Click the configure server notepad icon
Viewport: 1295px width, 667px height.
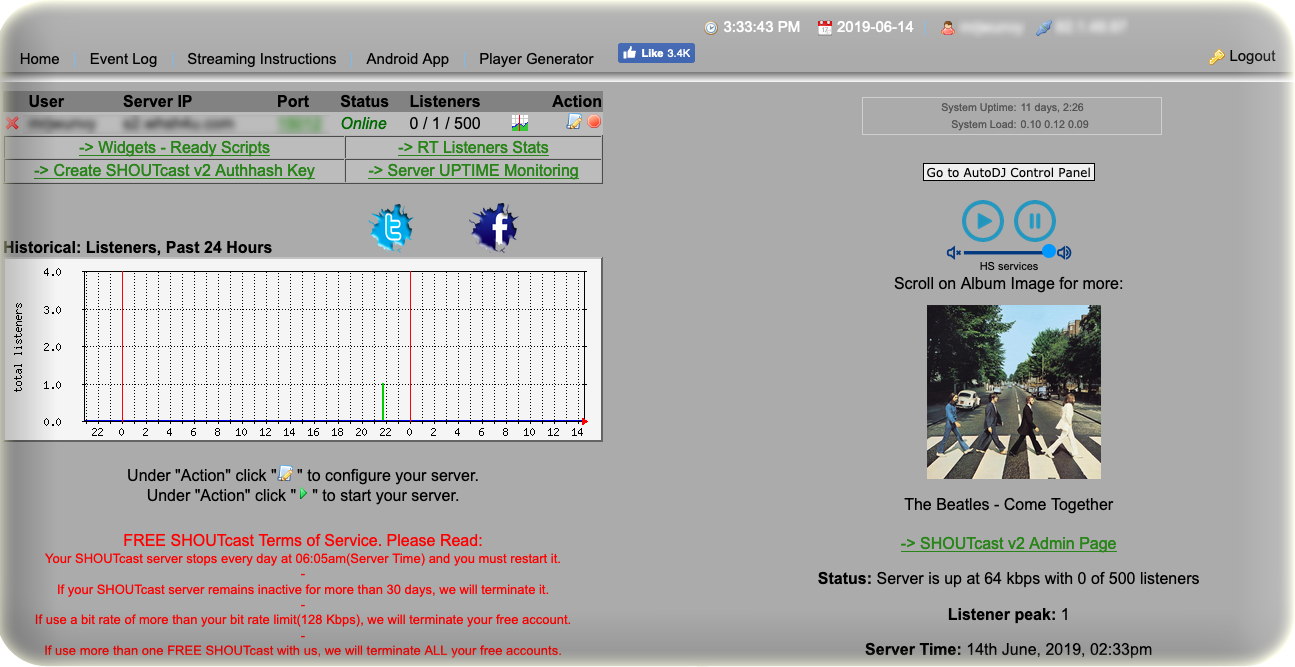[x=574, y=122]
